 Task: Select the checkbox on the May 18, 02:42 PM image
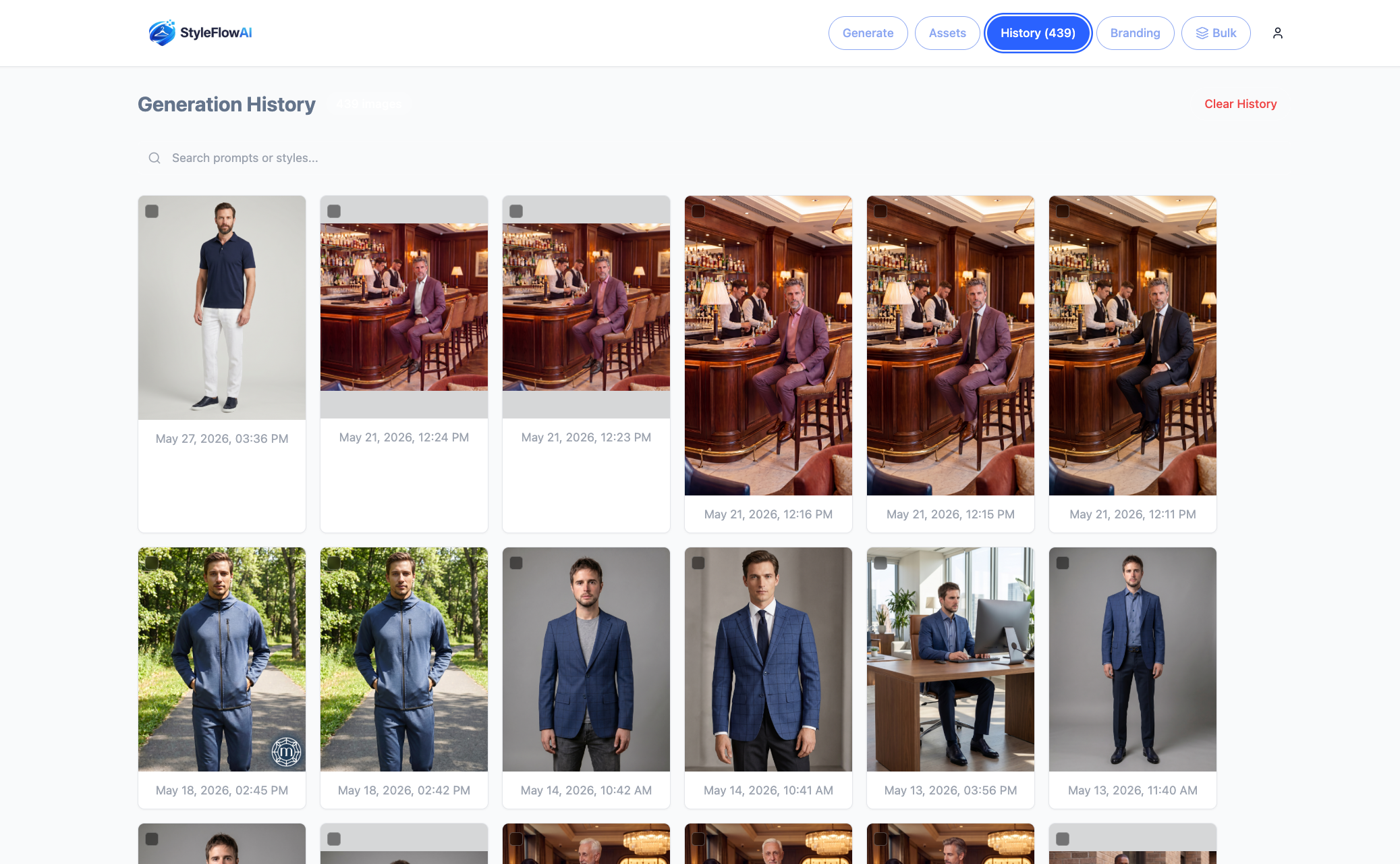[334, 563]
